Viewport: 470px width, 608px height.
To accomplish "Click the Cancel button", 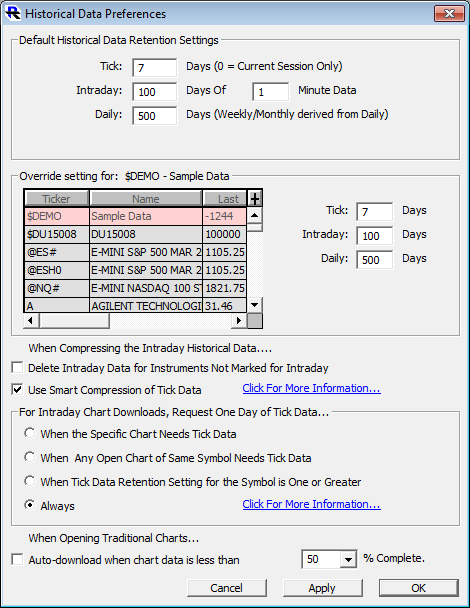I will (x=227, y=588).
